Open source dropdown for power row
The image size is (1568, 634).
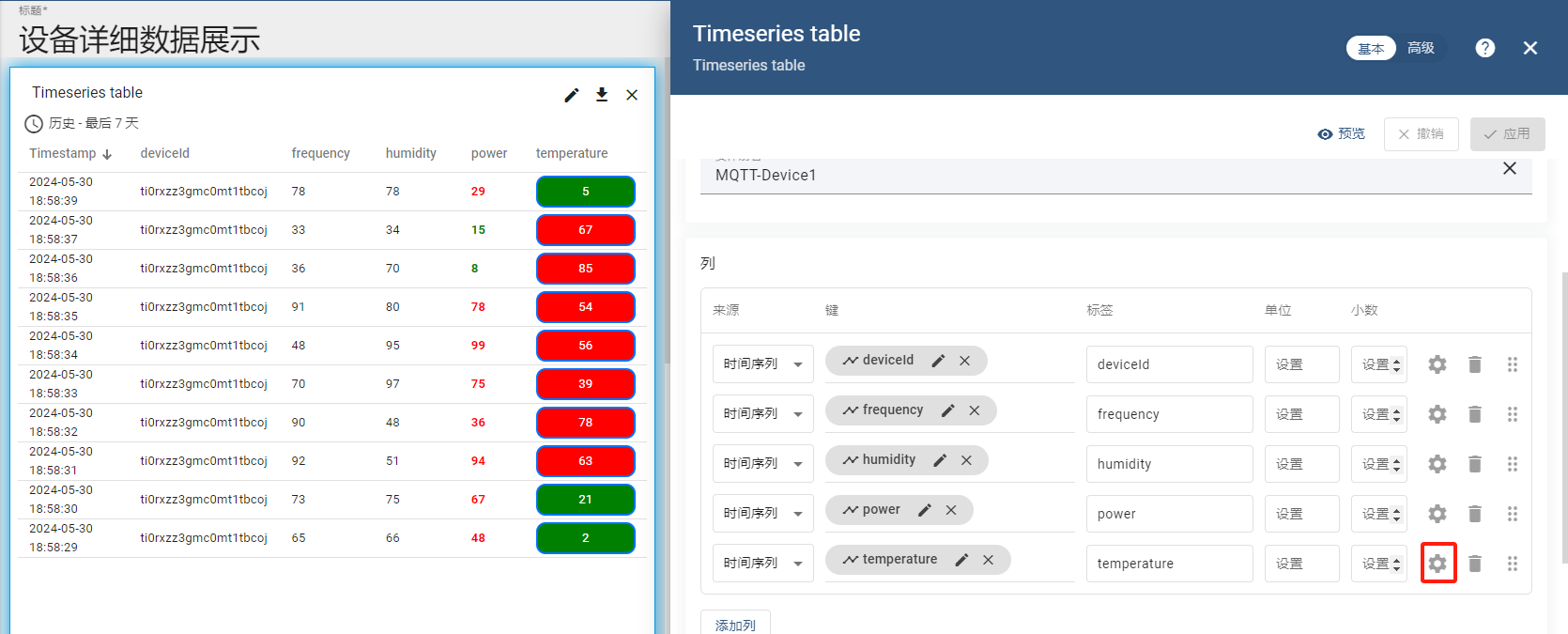(762, 514)
